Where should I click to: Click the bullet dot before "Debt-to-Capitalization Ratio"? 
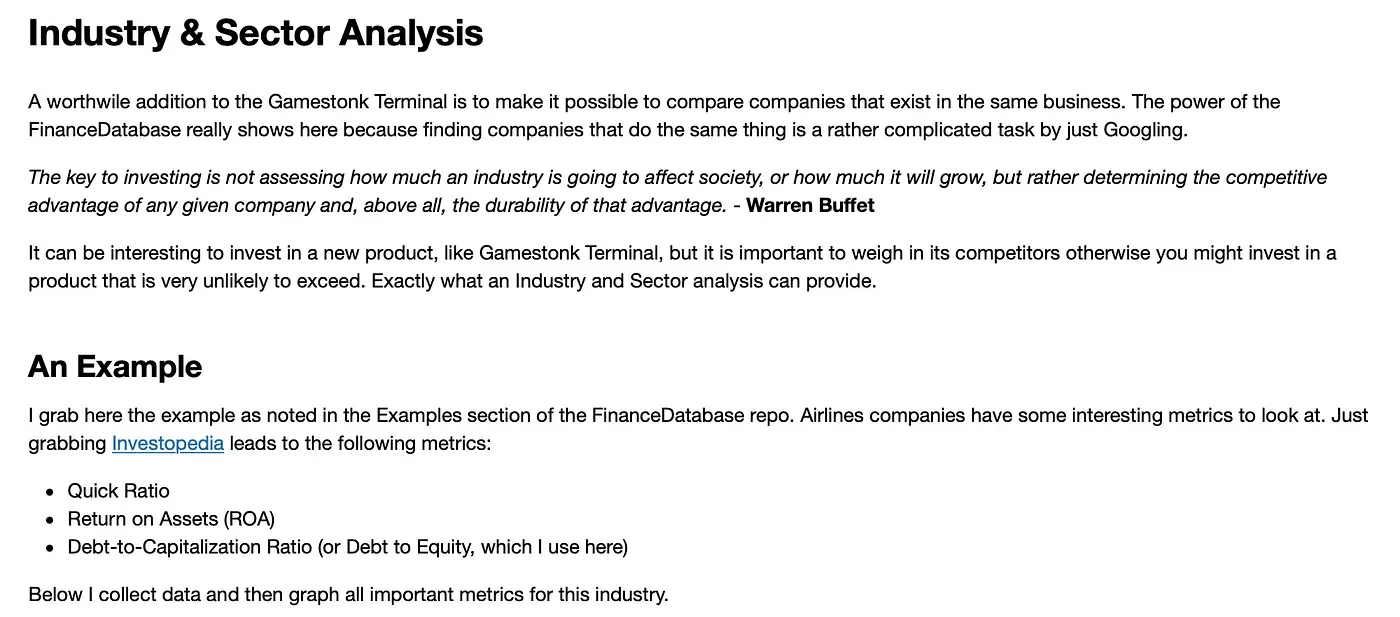(x=50, y=548)
